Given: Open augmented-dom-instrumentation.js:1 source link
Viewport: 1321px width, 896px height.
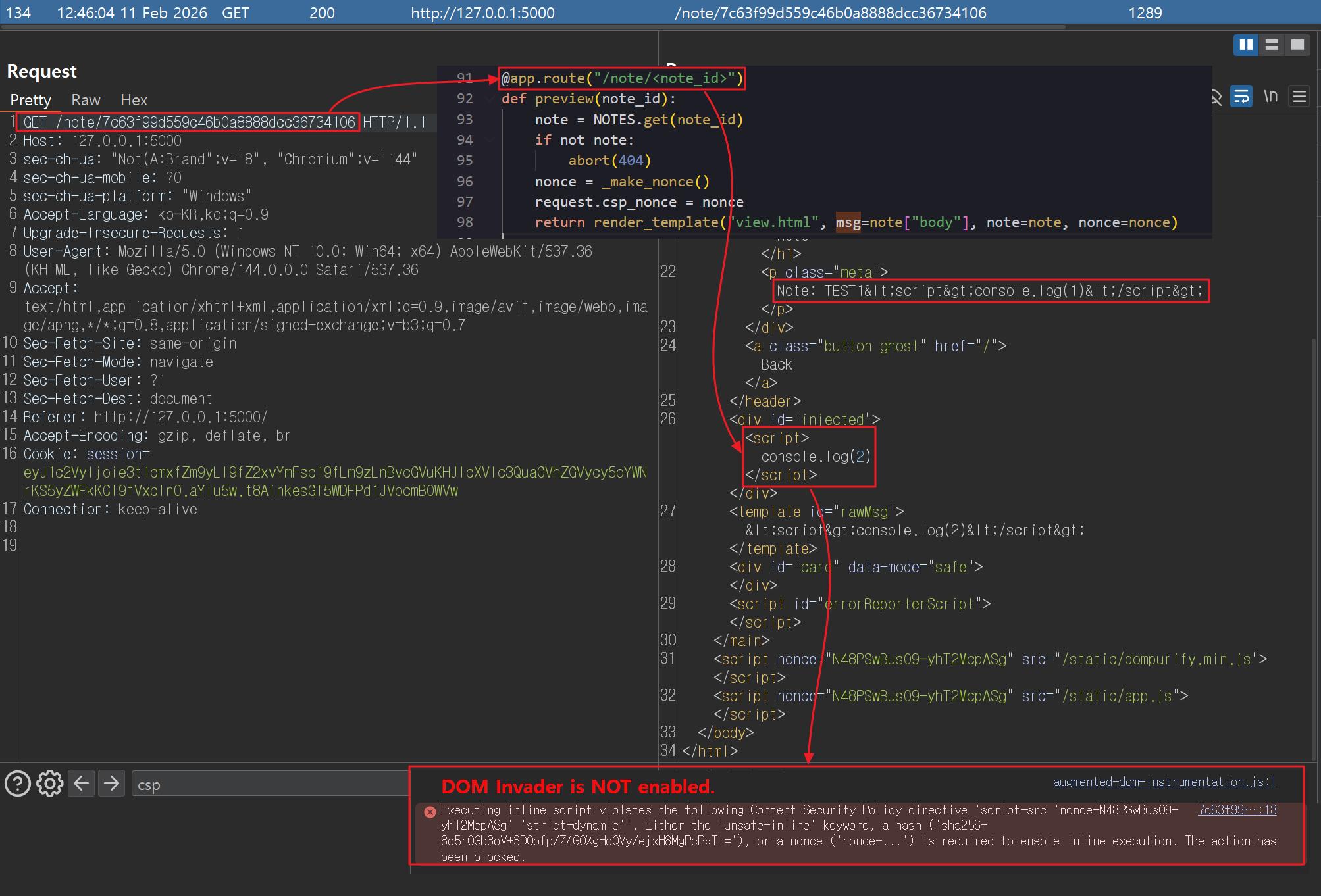Looking at the screenshot, I should 1164,782.
